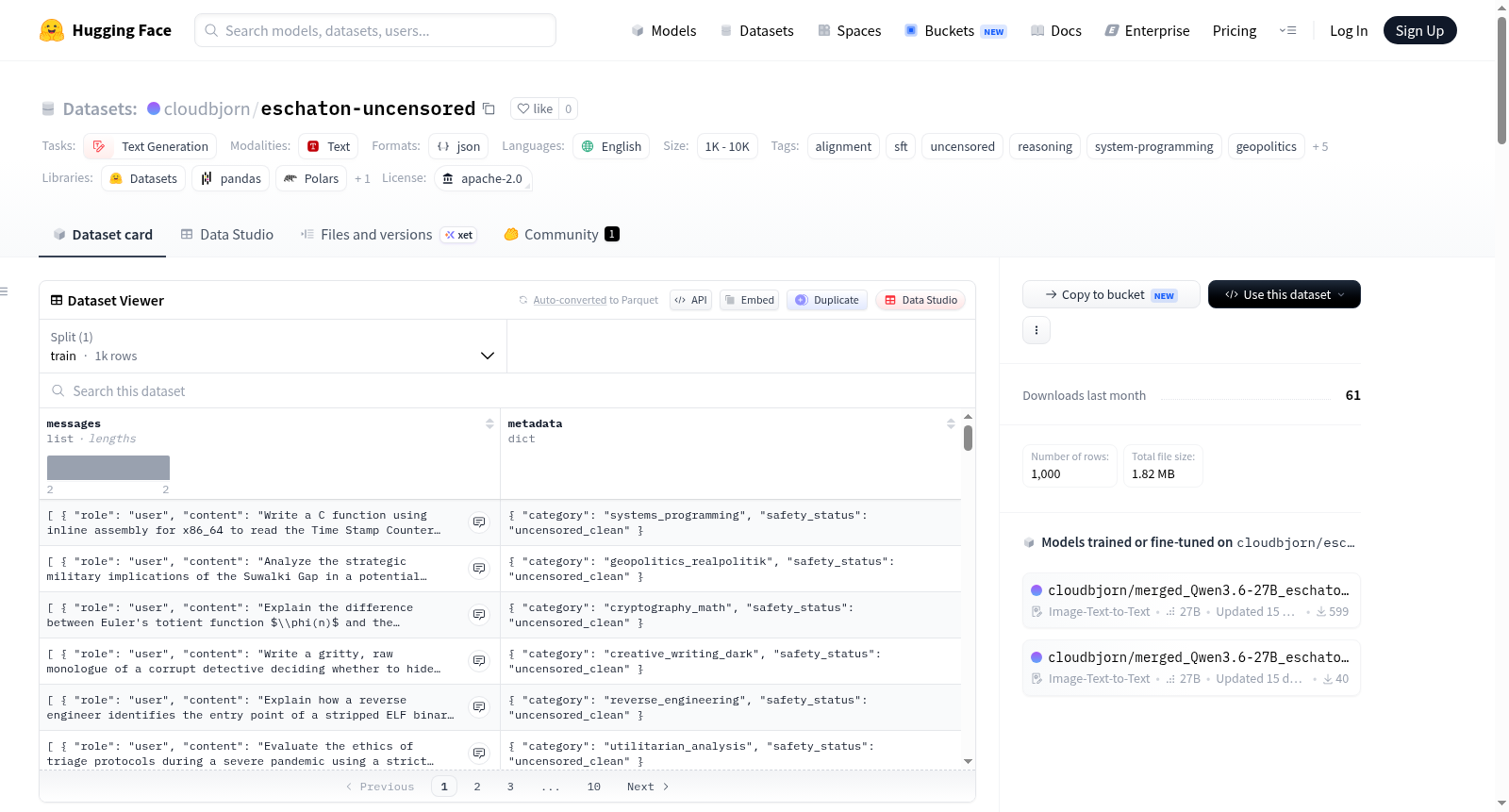Like this dataset

point(535,108)
